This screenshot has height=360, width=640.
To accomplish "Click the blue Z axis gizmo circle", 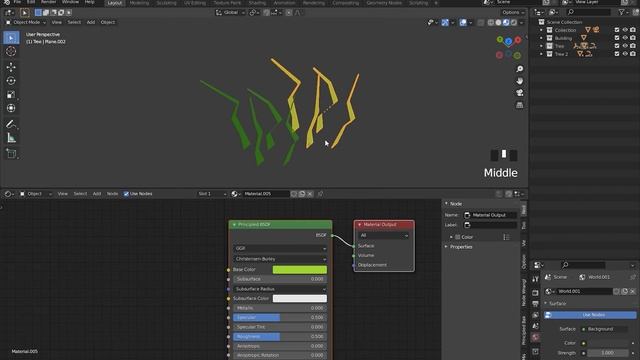I will coord(508,41).
